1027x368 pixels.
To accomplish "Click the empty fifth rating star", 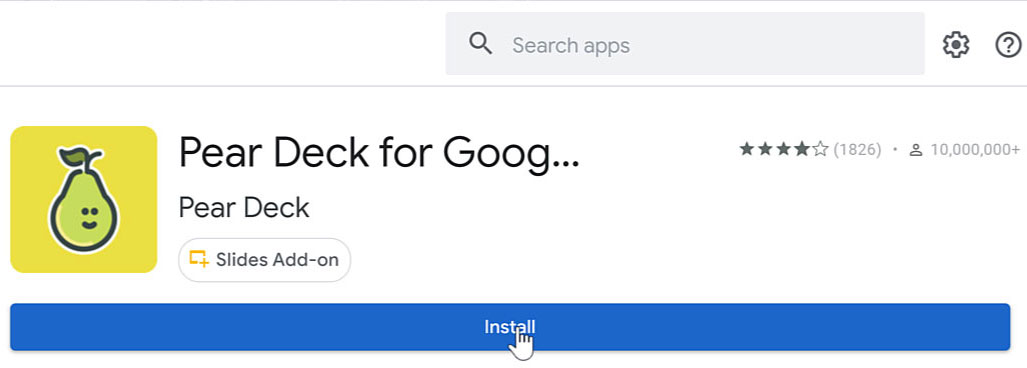I will pos(821,149).
